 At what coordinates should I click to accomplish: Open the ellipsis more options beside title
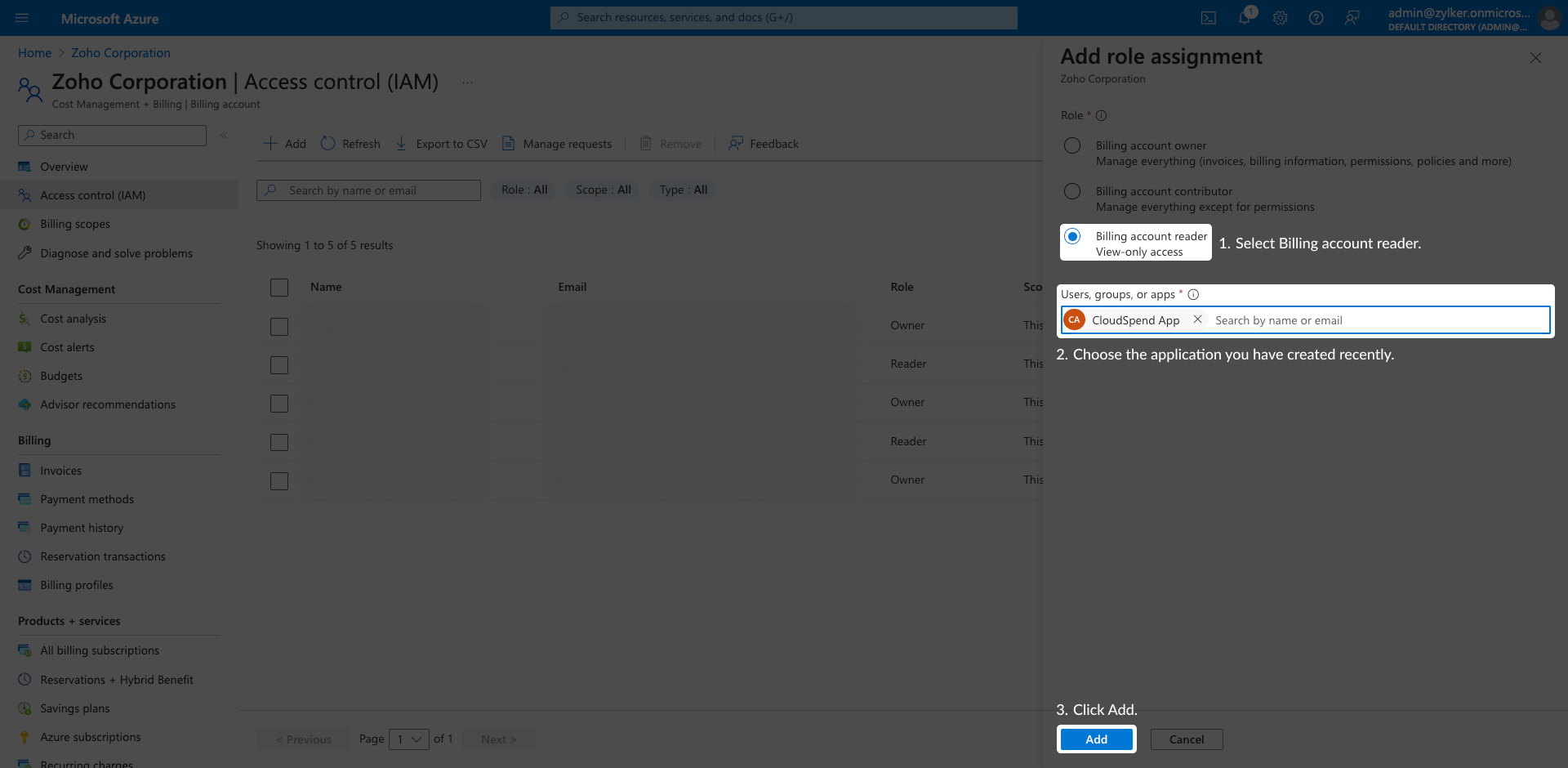coord(468,83)
